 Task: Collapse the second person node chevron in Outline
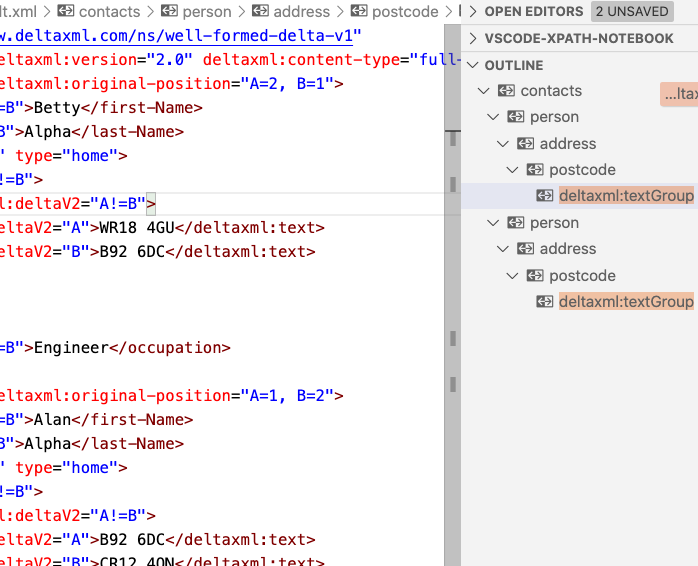[x=494, y=223]
